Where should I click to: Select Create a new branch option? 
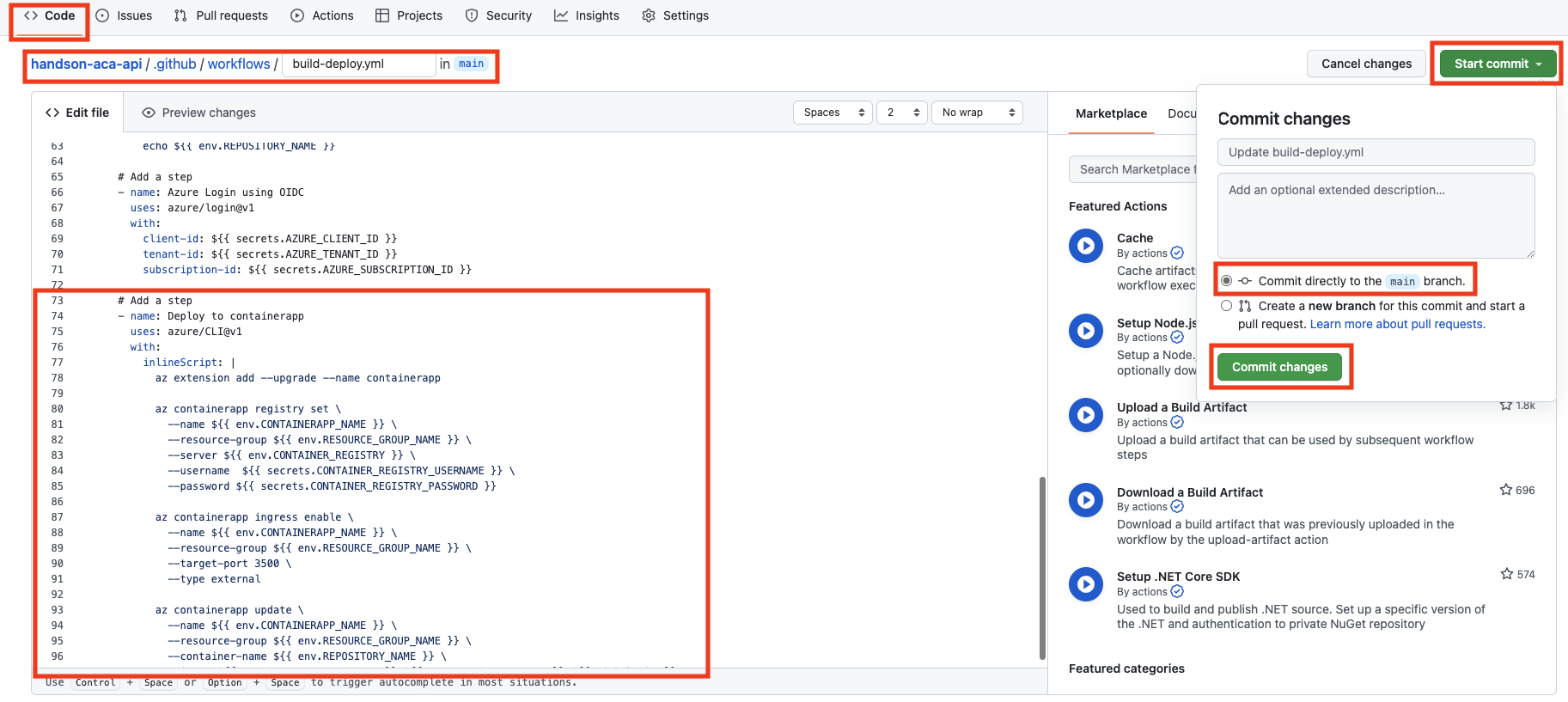click(1227, 306)
